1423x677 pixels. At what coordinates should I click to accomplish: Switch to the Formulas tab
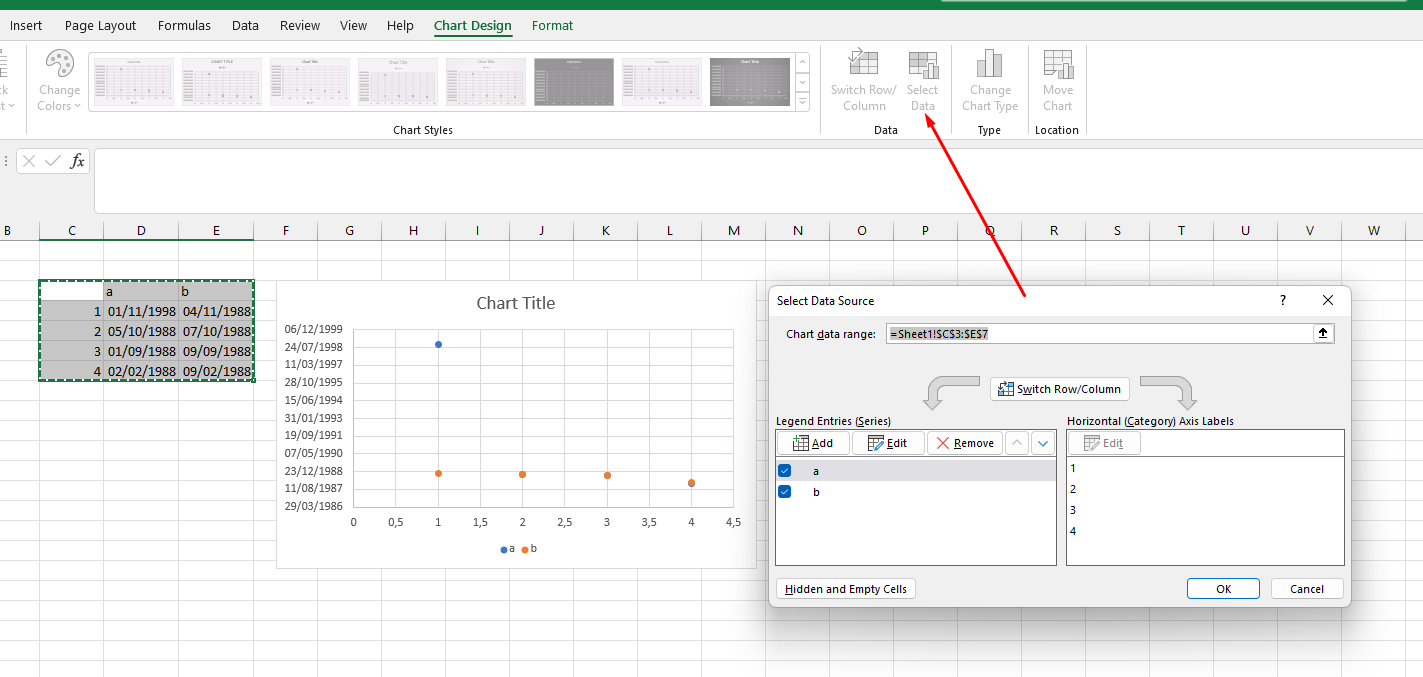(184, 26)
